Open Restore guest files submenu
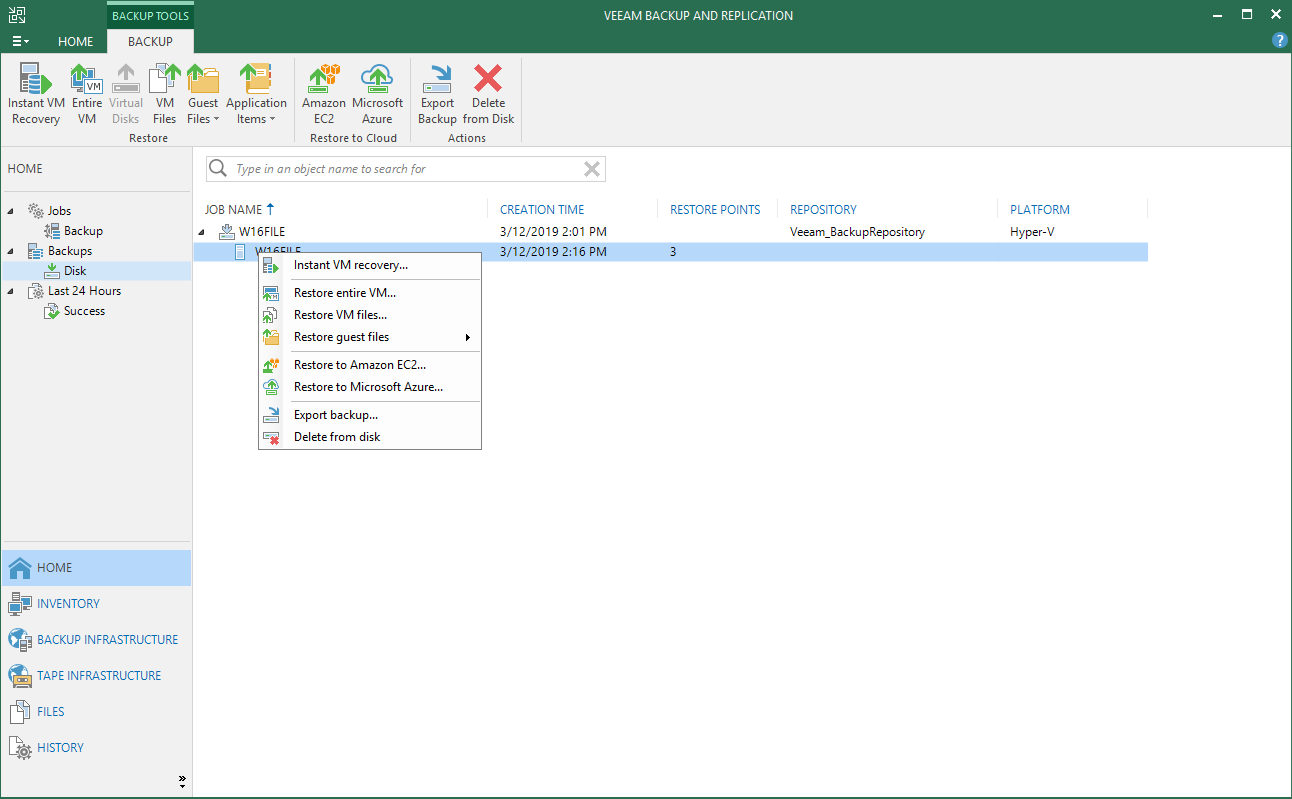Screen dimensions: 1292x799 tap(370, 337)
